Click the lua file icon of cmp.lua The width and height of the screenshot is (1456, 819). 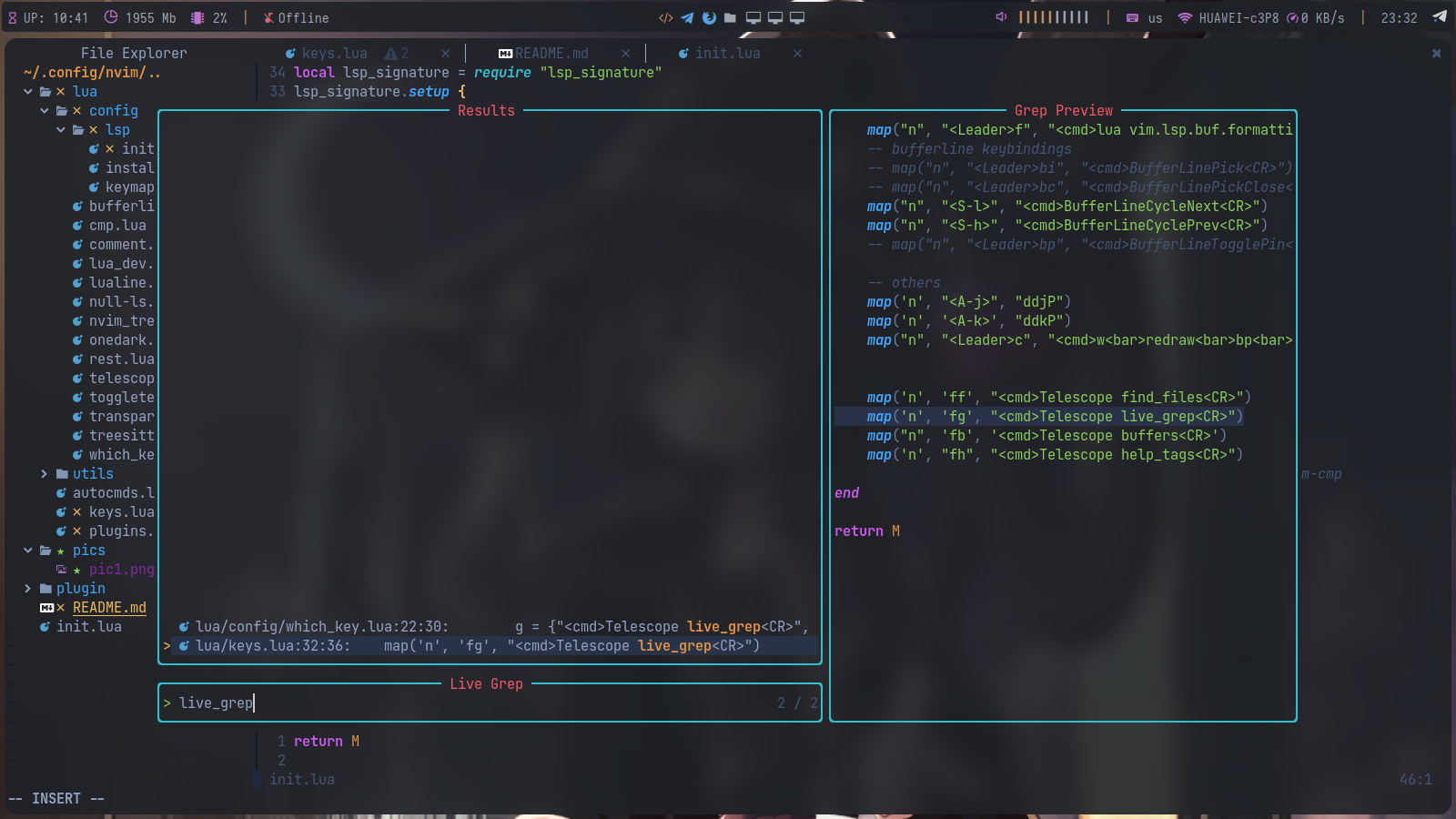point(77,226)
